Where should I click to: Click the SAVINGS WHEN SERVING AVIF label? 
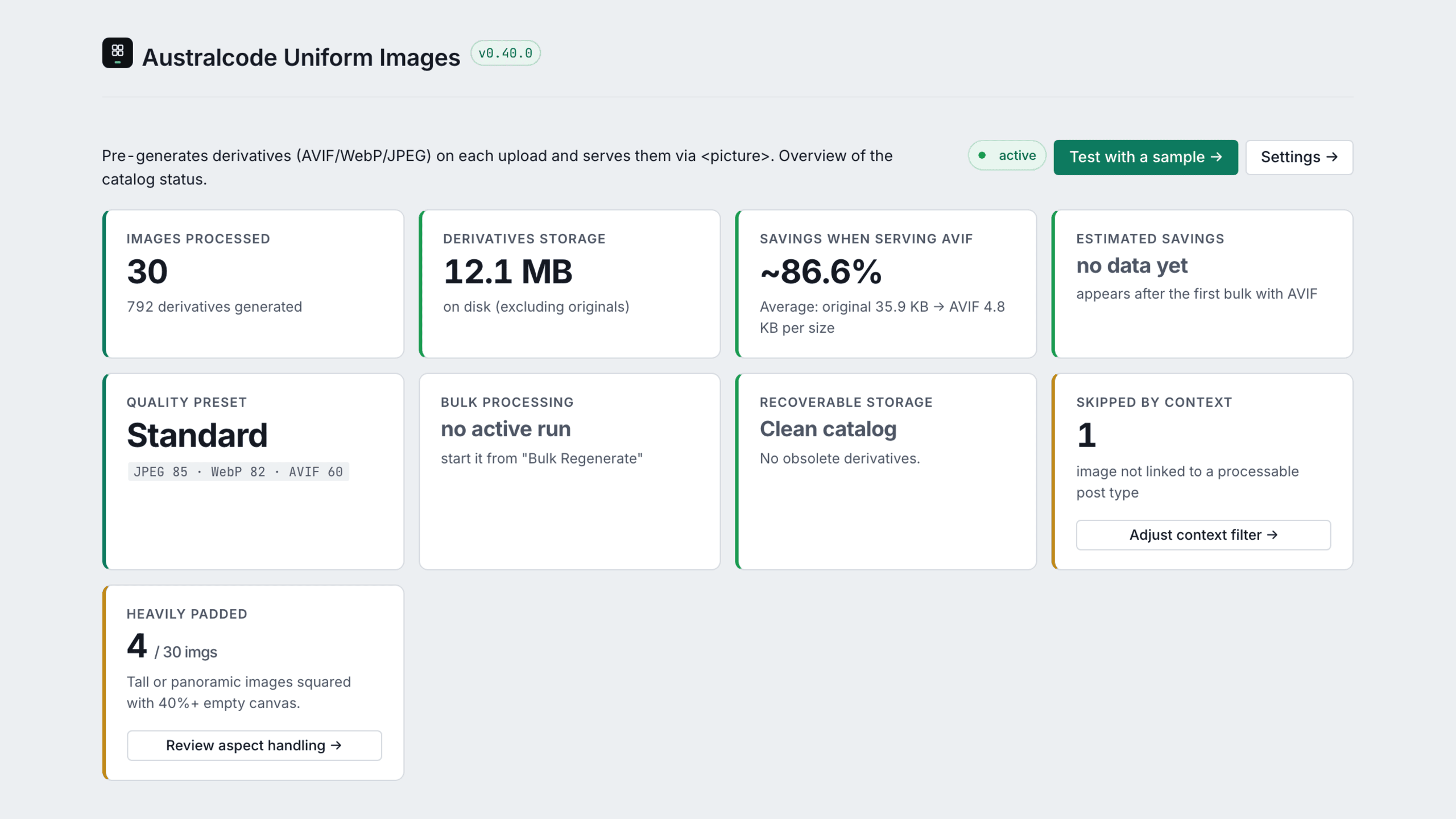[866, 239]
